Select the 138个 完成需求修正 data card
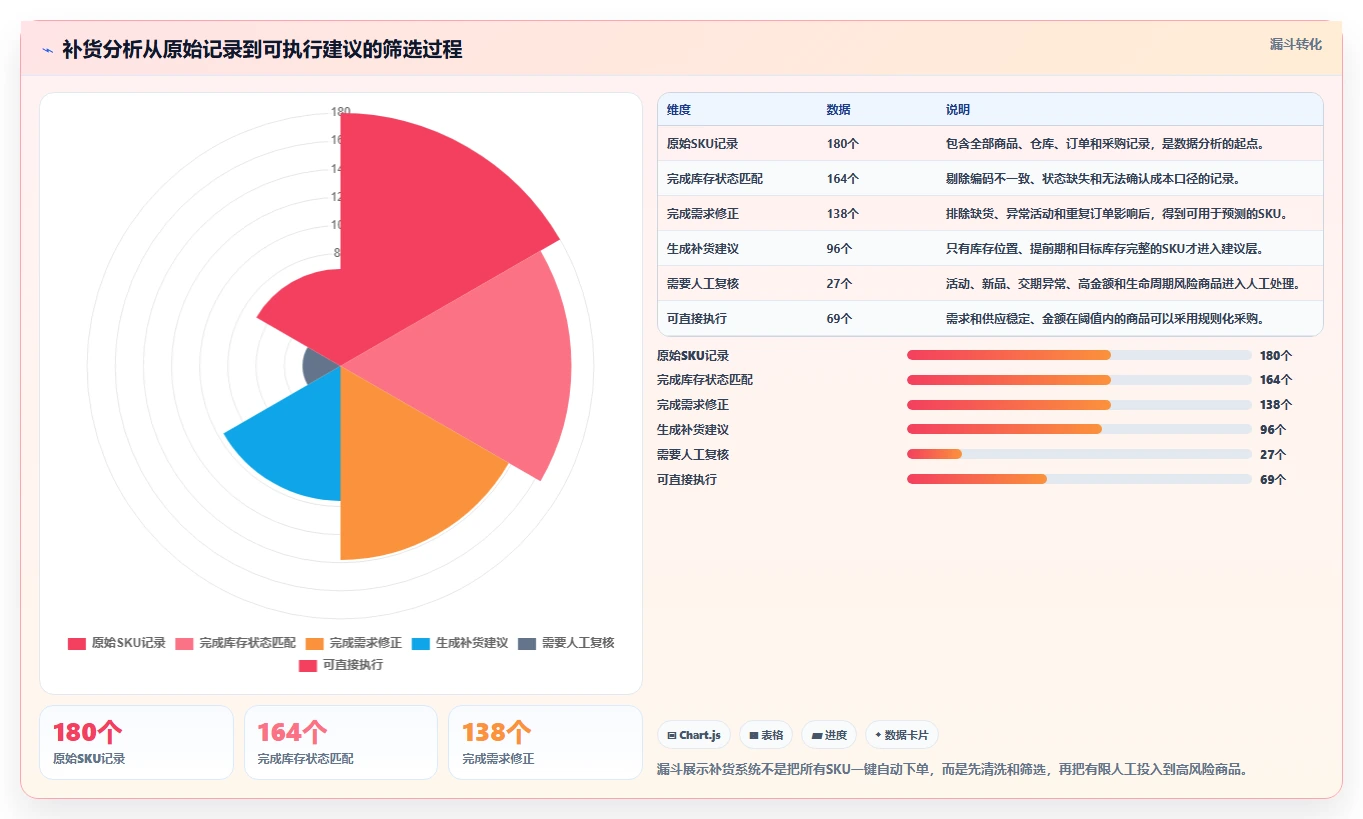Screen dimensions: 1363x819 (x=545, y=742)
